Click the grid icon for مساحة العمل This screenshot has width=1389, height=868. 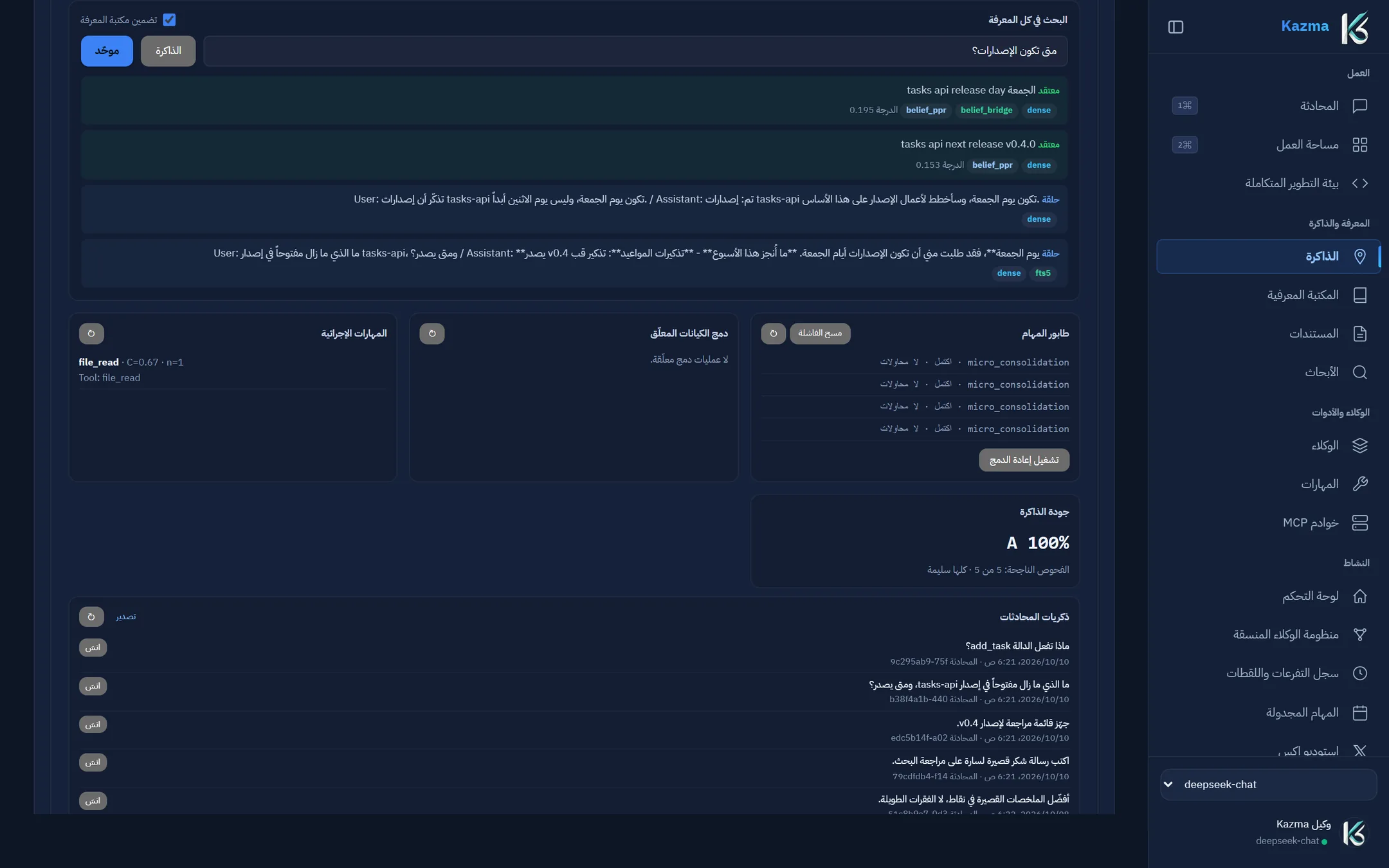point(1359,145)
